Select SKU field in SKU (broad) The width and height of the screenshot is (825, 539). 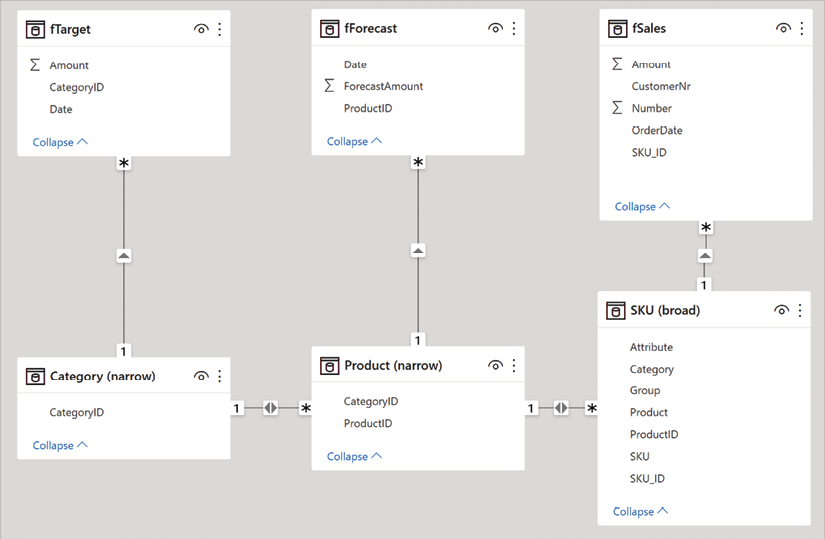(x=640, y=457)
